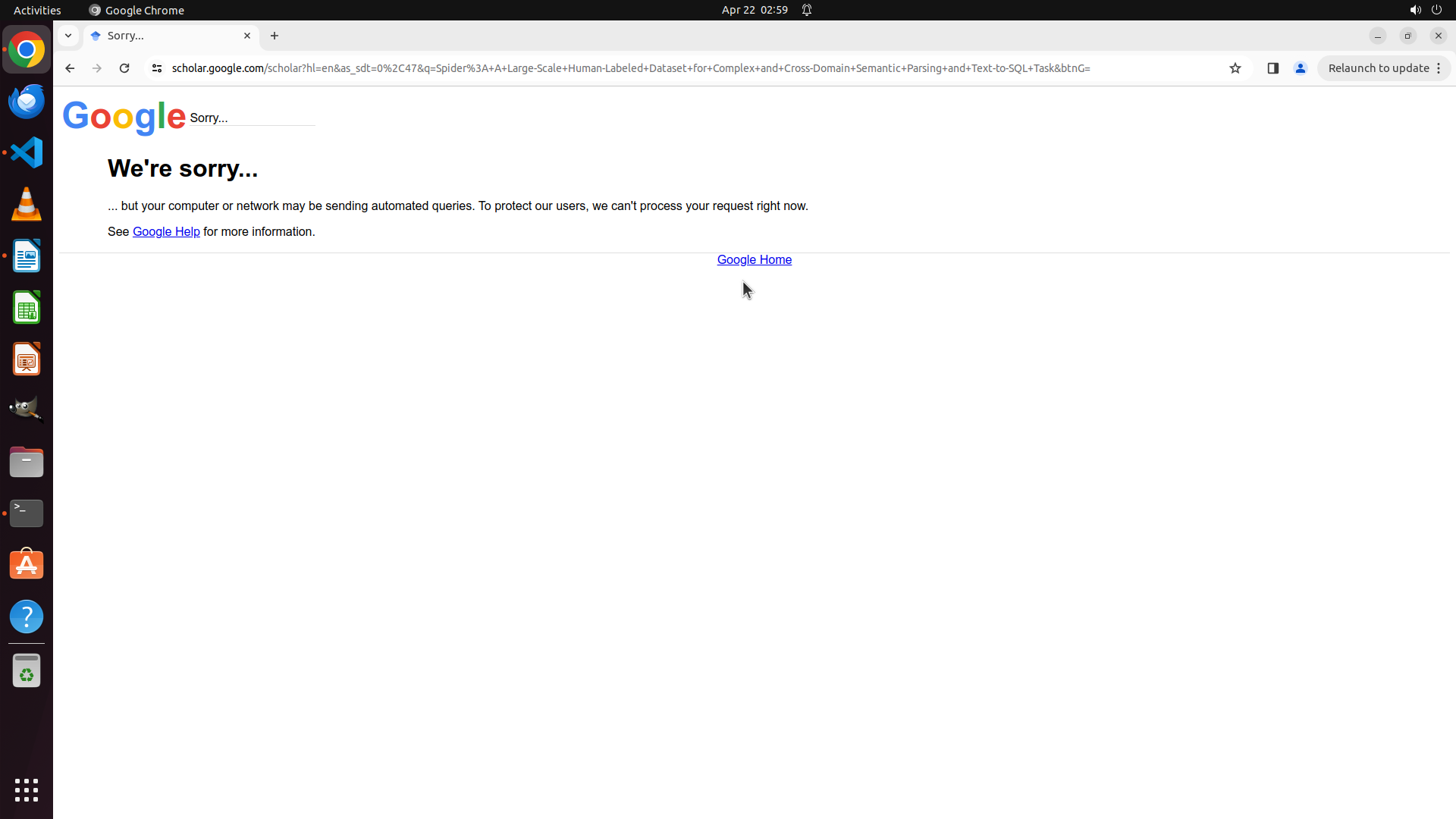Show all applications grid

click(x=27, y=789)
